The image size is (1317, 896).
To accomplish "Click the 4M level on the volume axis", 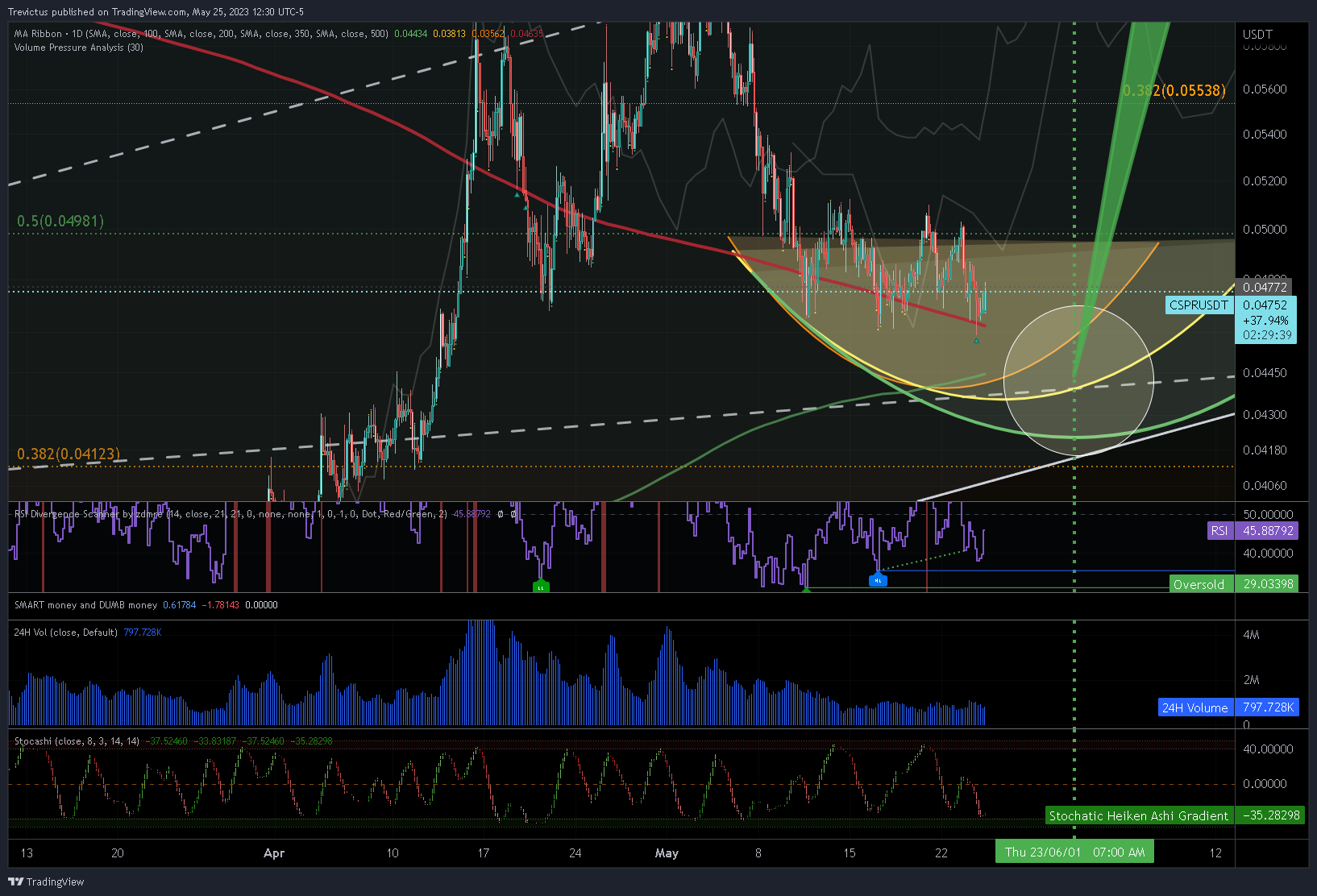I will tap(1251, 635).
